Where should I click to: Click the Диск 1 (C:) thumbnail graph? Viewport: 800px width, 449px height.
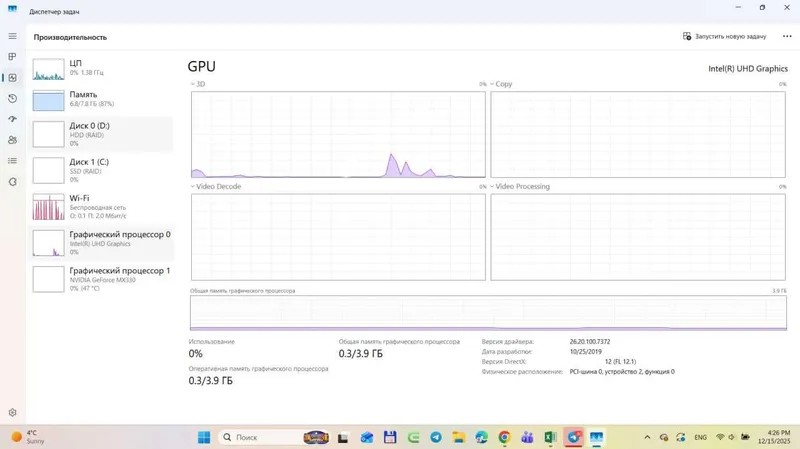tap(48, 170)
